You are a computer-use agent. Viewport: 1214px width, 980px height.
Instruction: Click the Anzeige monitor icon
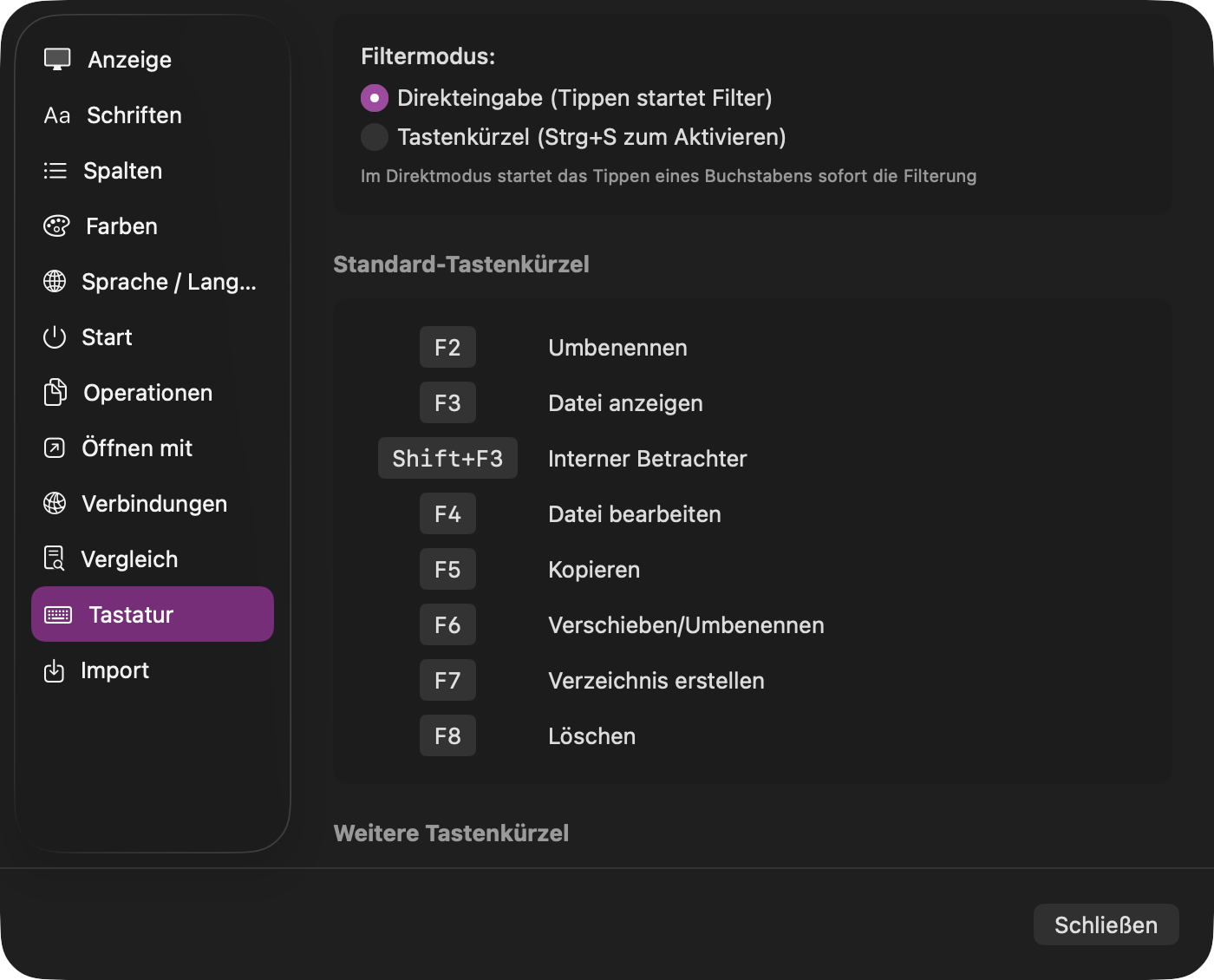(57, 58)
